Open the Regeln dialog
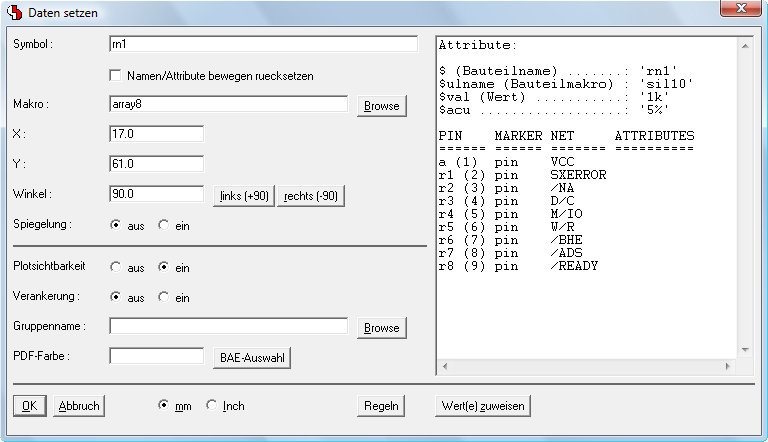The image size is (768, 442). pos(383,406)
